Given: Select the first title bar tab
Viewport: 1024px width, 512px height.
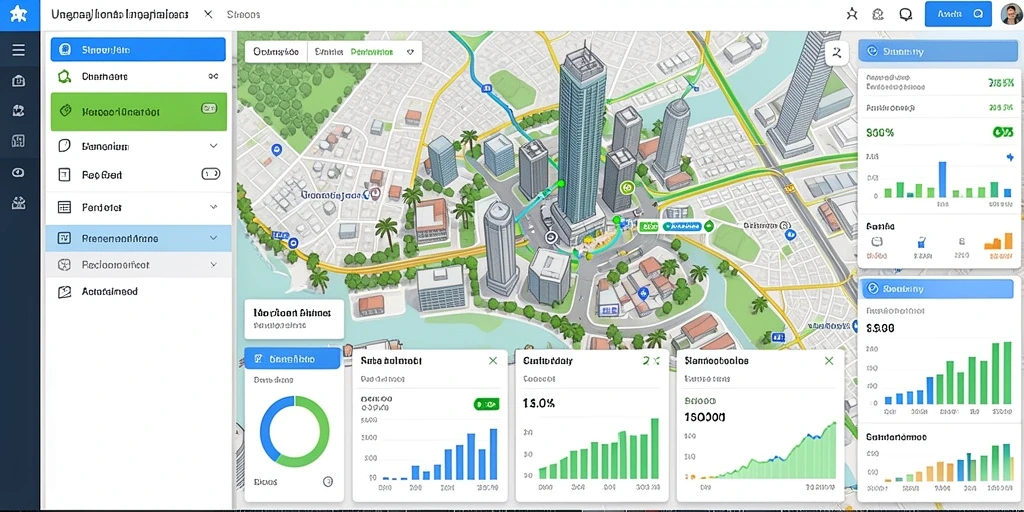Looking at the screenshot, I should click(120, 14).
